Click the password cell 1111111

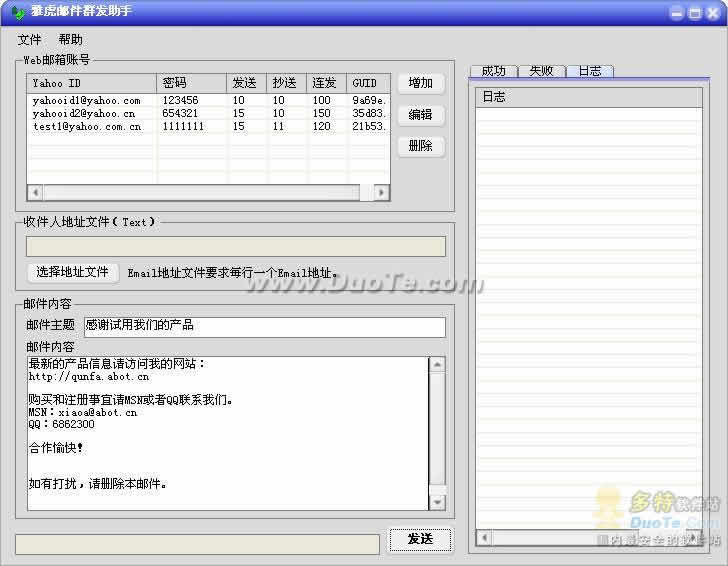click(x=183, y=126)
